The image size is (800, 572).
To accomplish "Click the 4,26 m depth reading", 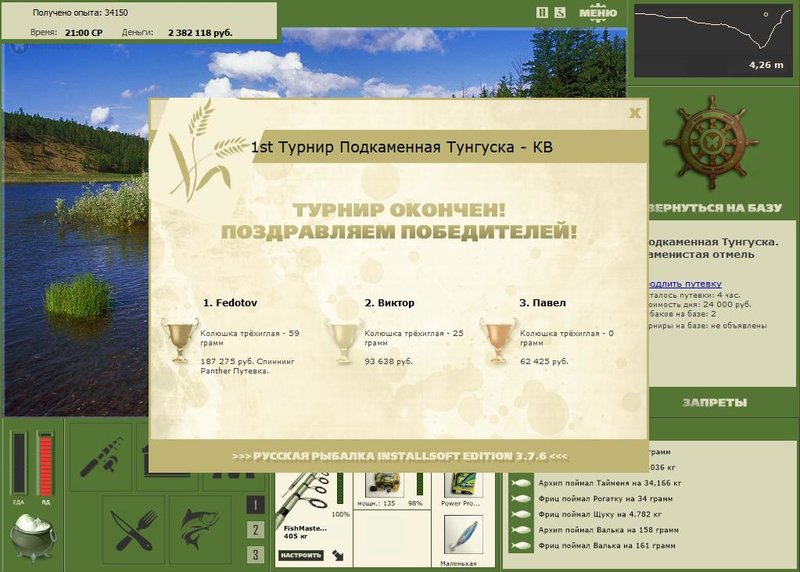I will pos(766,65).
